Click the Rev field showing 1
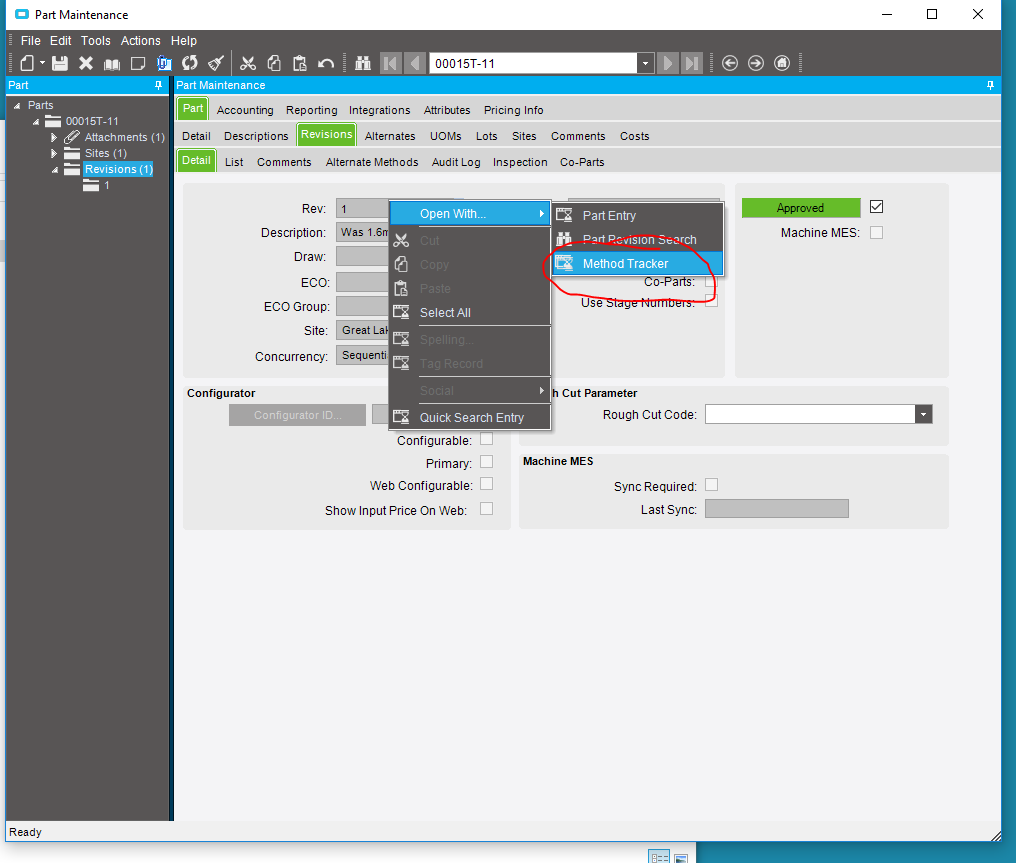 point(362,209)
